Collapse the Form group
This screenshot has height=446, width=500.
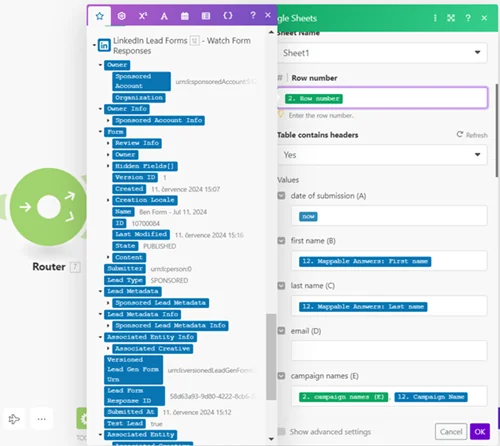pos(100,132)
